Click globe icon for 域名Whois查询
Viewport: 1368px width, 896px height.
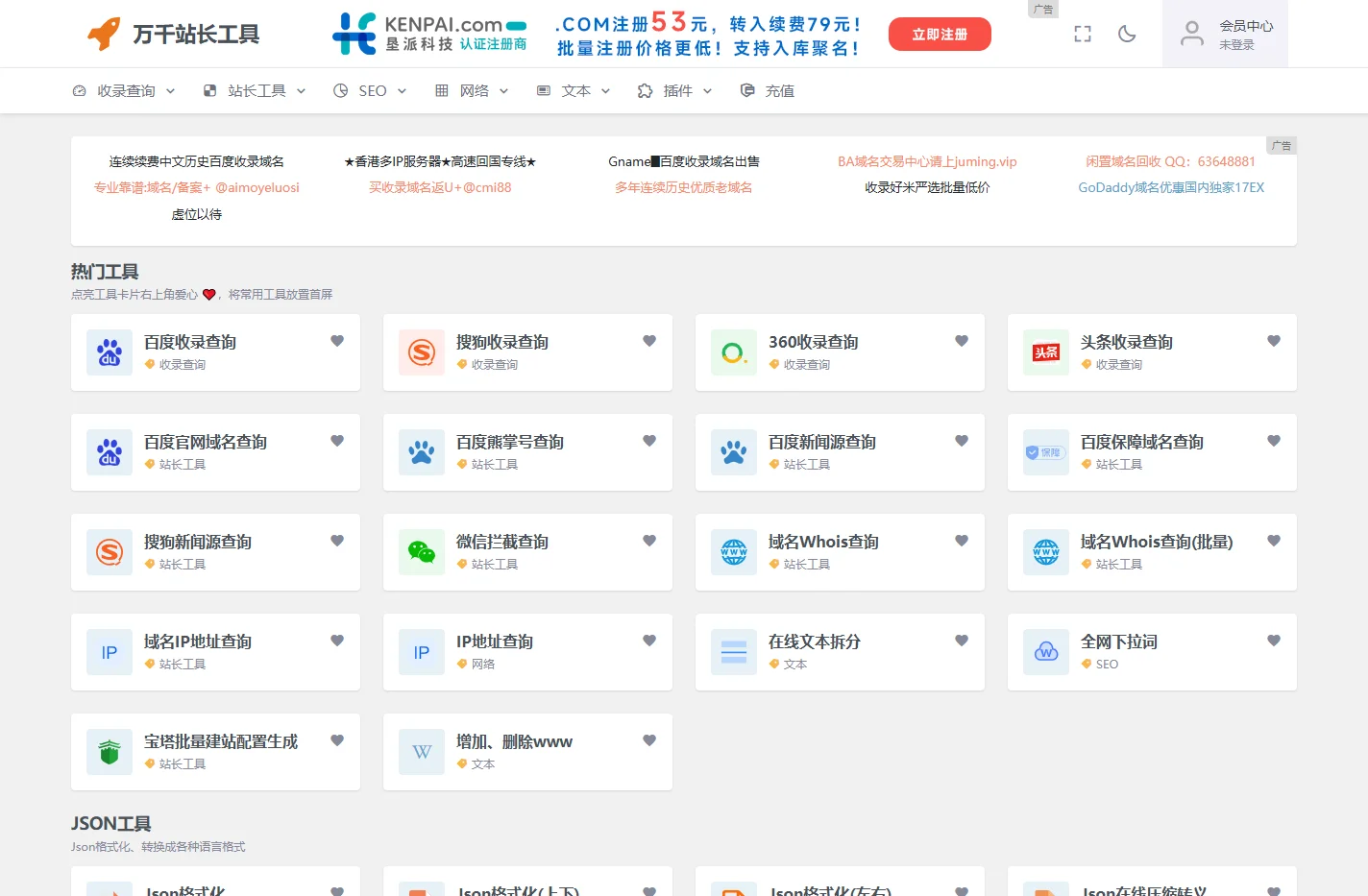tap(734, 552)
